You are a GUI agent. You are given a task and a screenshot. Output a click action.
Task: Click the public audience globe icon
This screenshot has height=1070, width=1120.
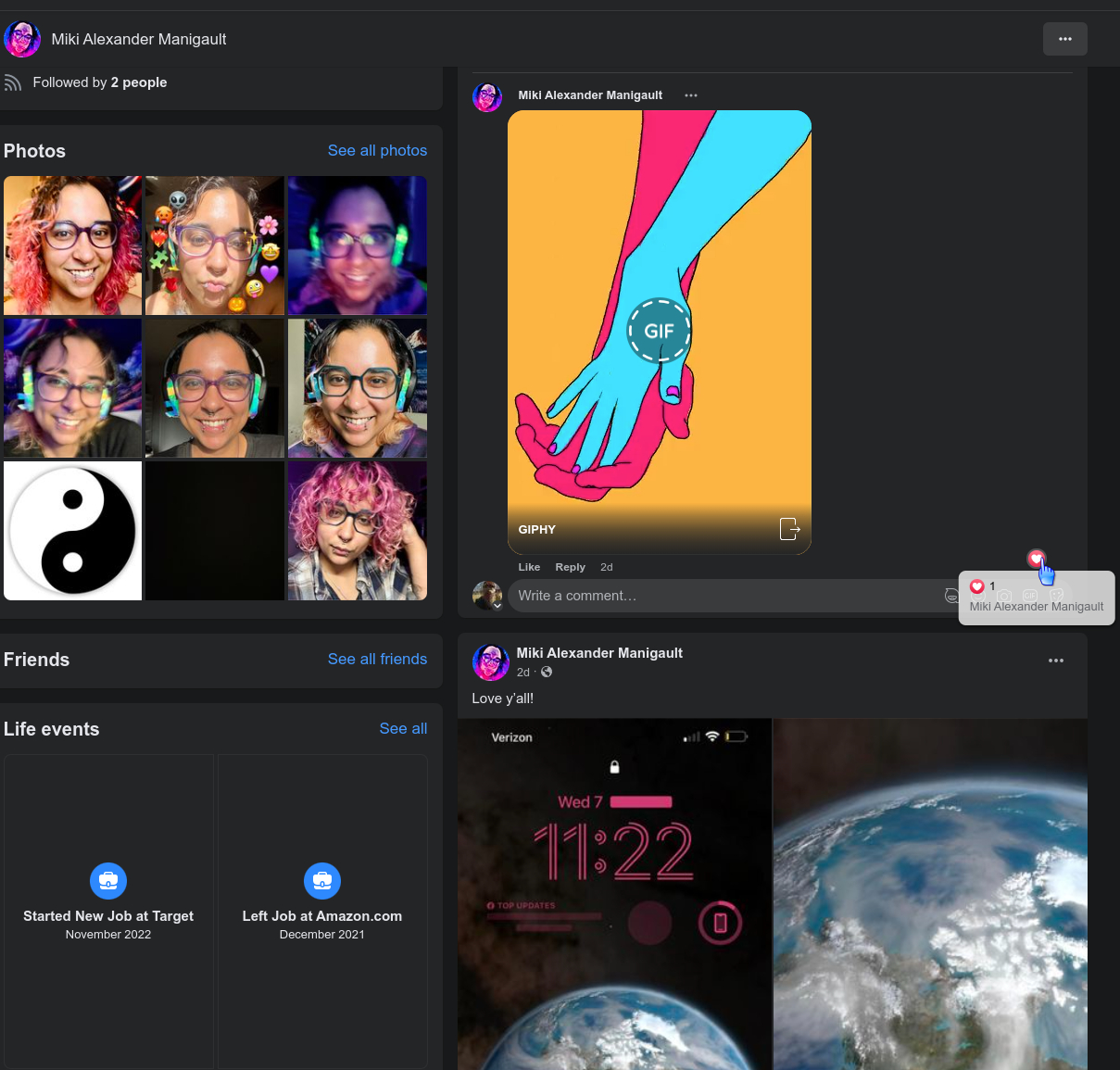coord(547,673)
